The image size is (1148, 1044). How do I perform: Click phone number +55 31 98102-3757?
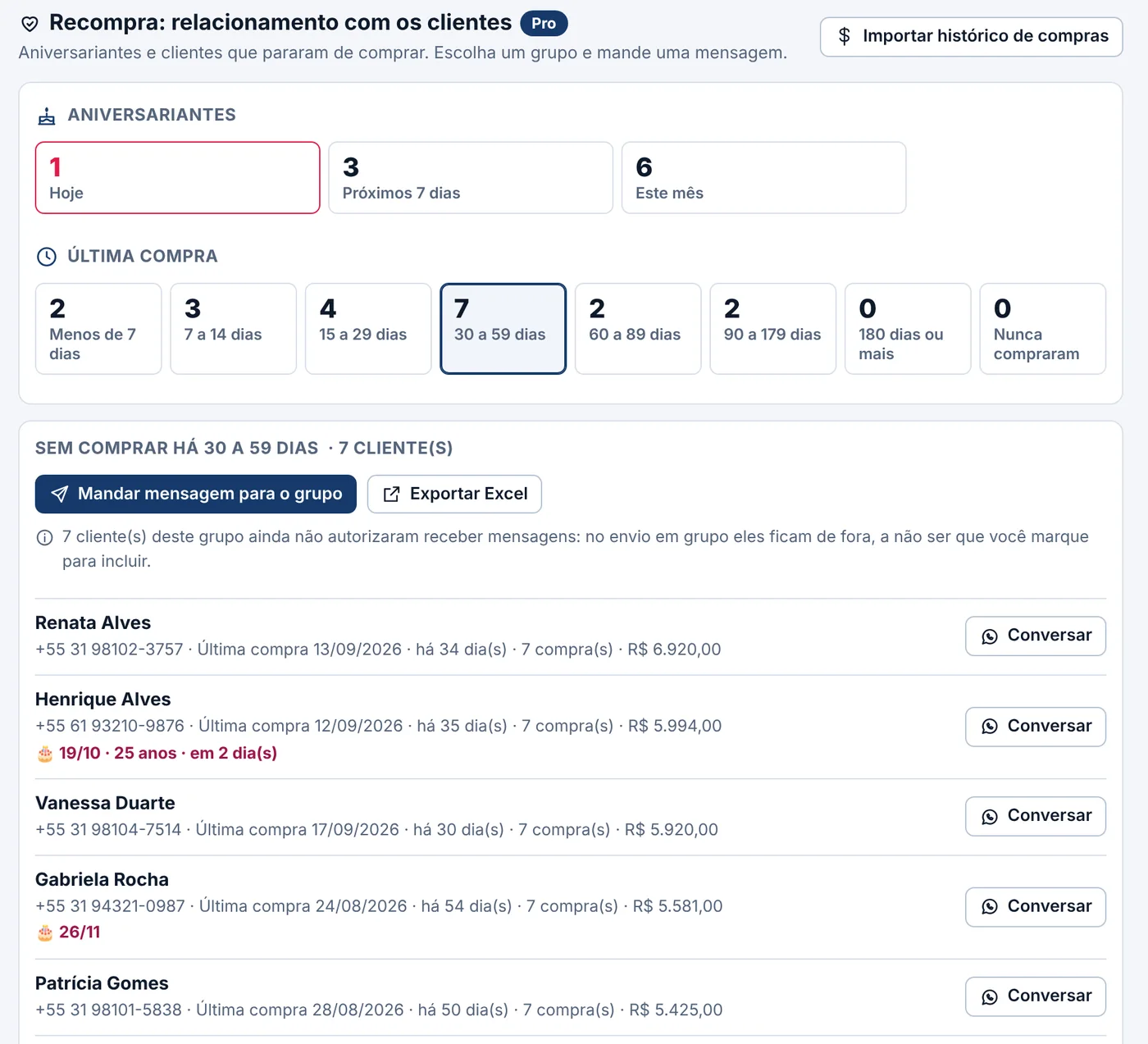point(109,650)
